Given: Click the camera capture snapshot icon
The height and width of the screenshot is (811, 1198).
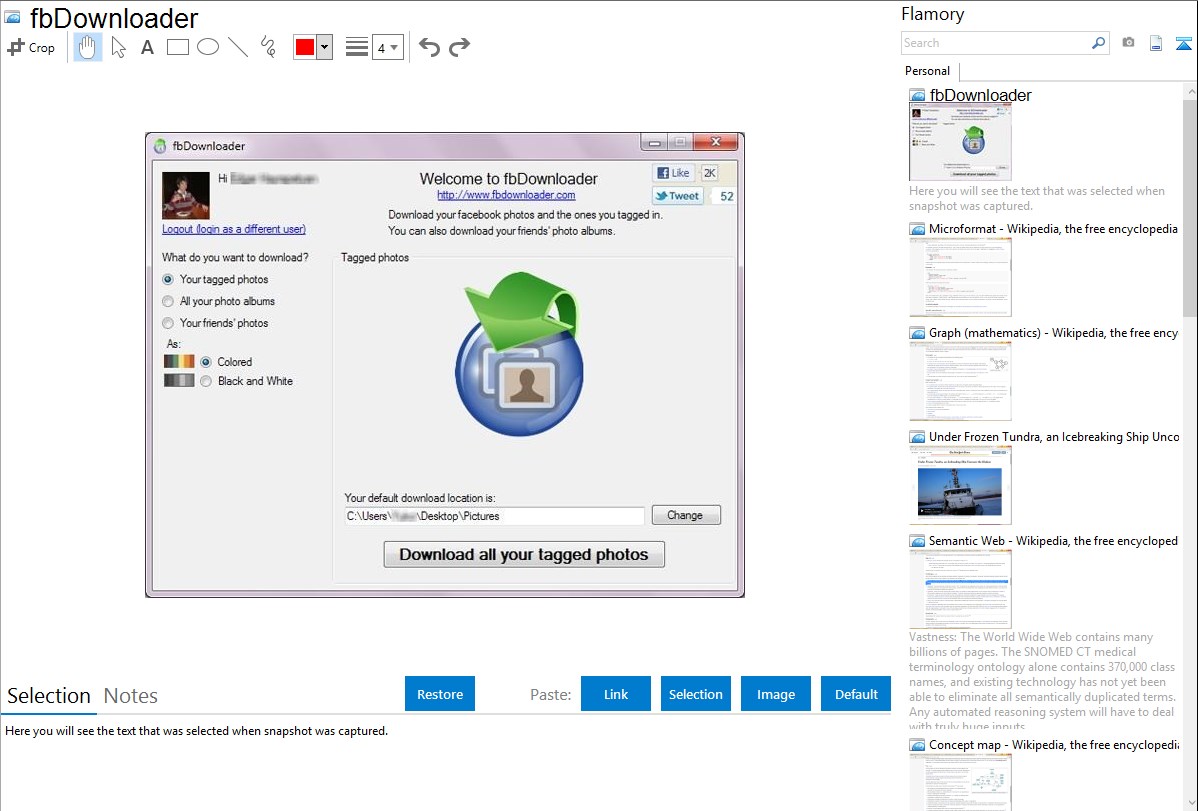Looking at the screenshot, I should [x=1128, y=43].
